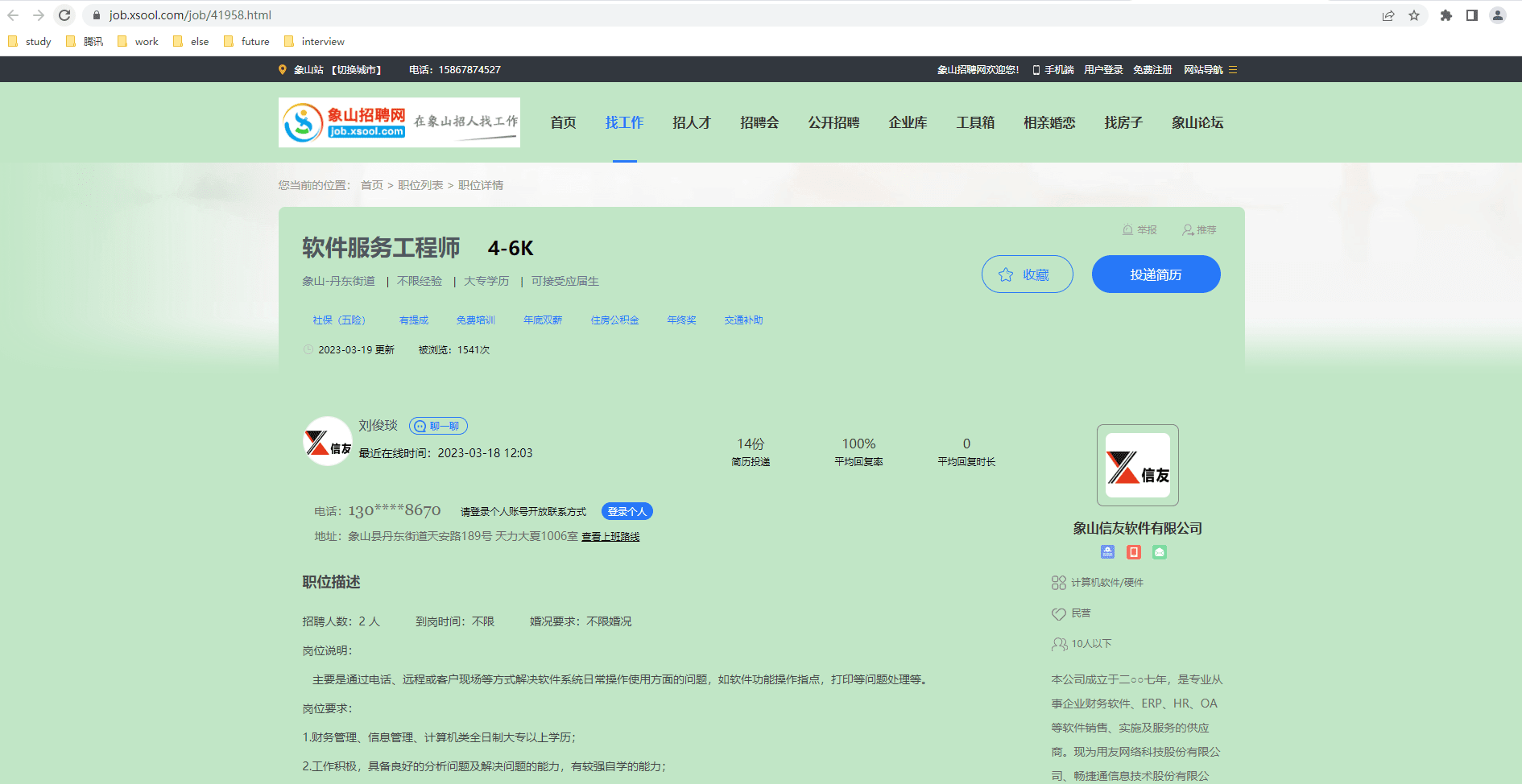Go back using the browser back arrow
Viewport: 1522px width, 784px height.
(x=13, y=15)
